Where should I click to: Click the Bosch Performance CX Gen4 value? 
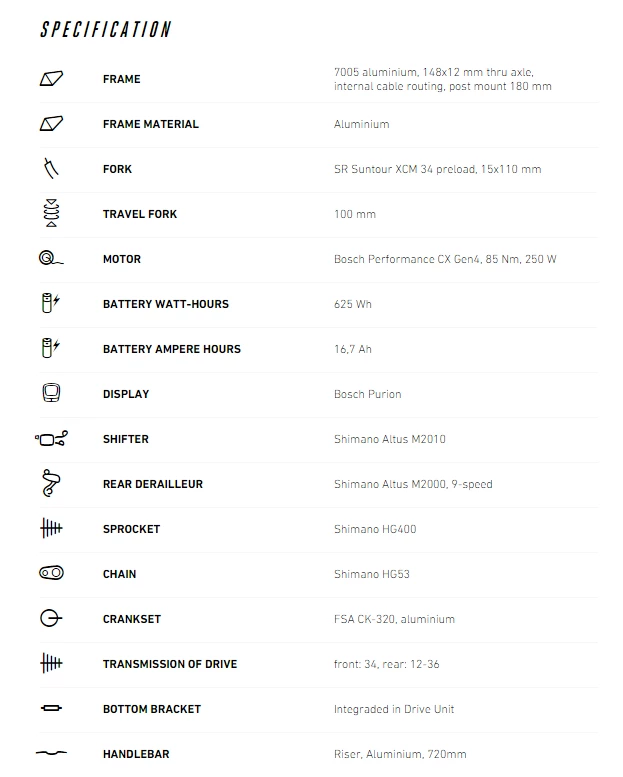coord(445,259)
